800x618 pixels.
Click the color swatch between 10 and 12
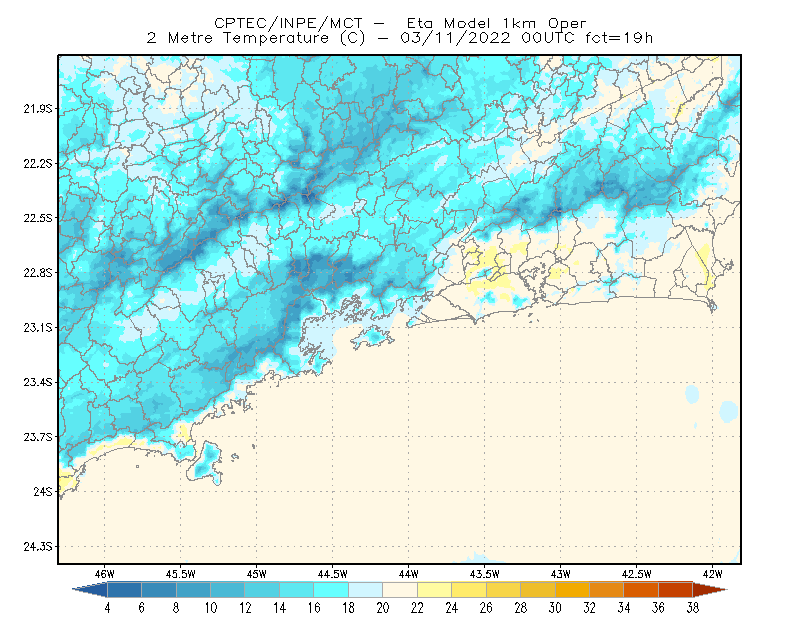[x=228, y=590]
